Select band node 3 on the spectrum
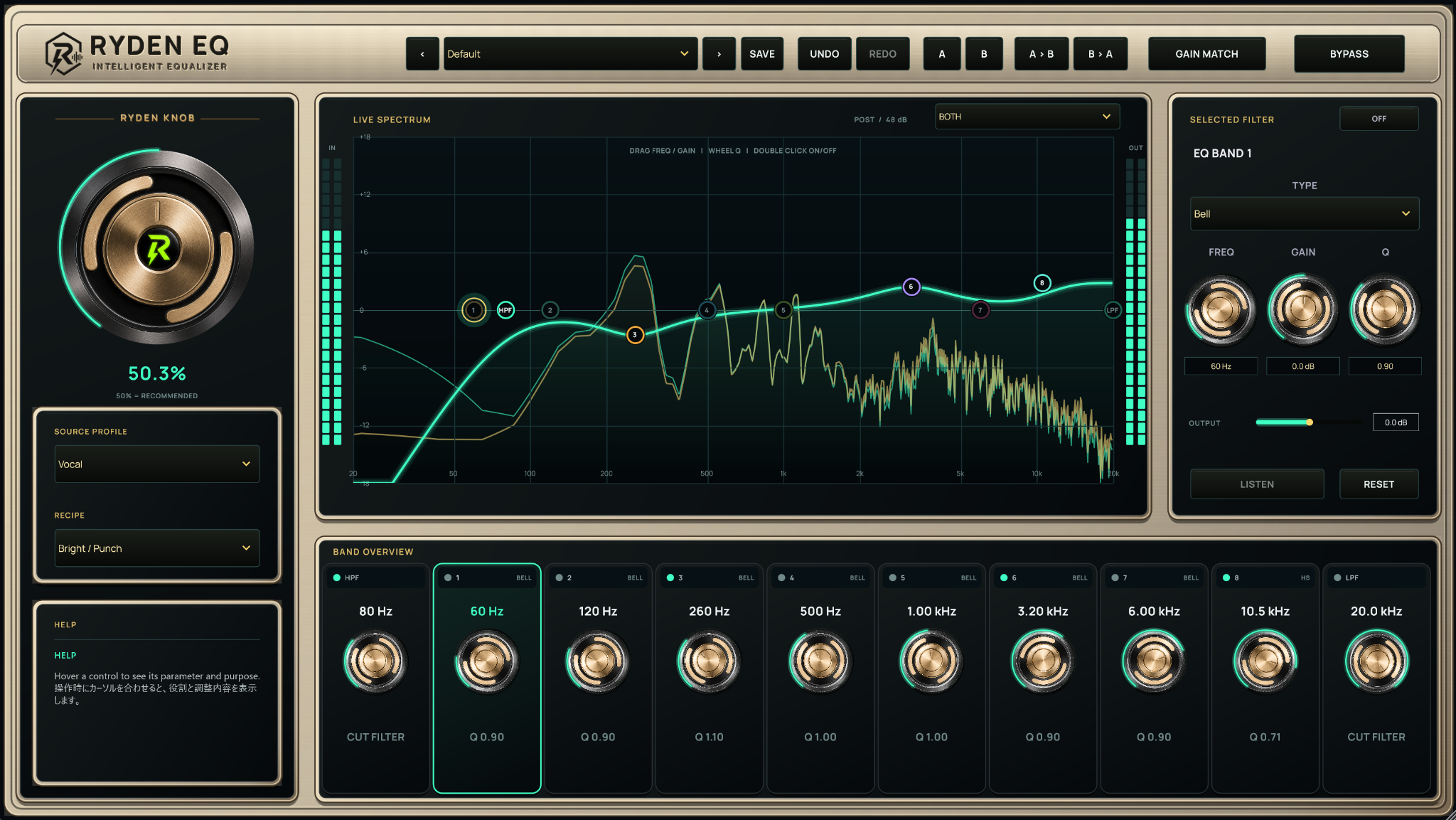 (x=635, y=335)
